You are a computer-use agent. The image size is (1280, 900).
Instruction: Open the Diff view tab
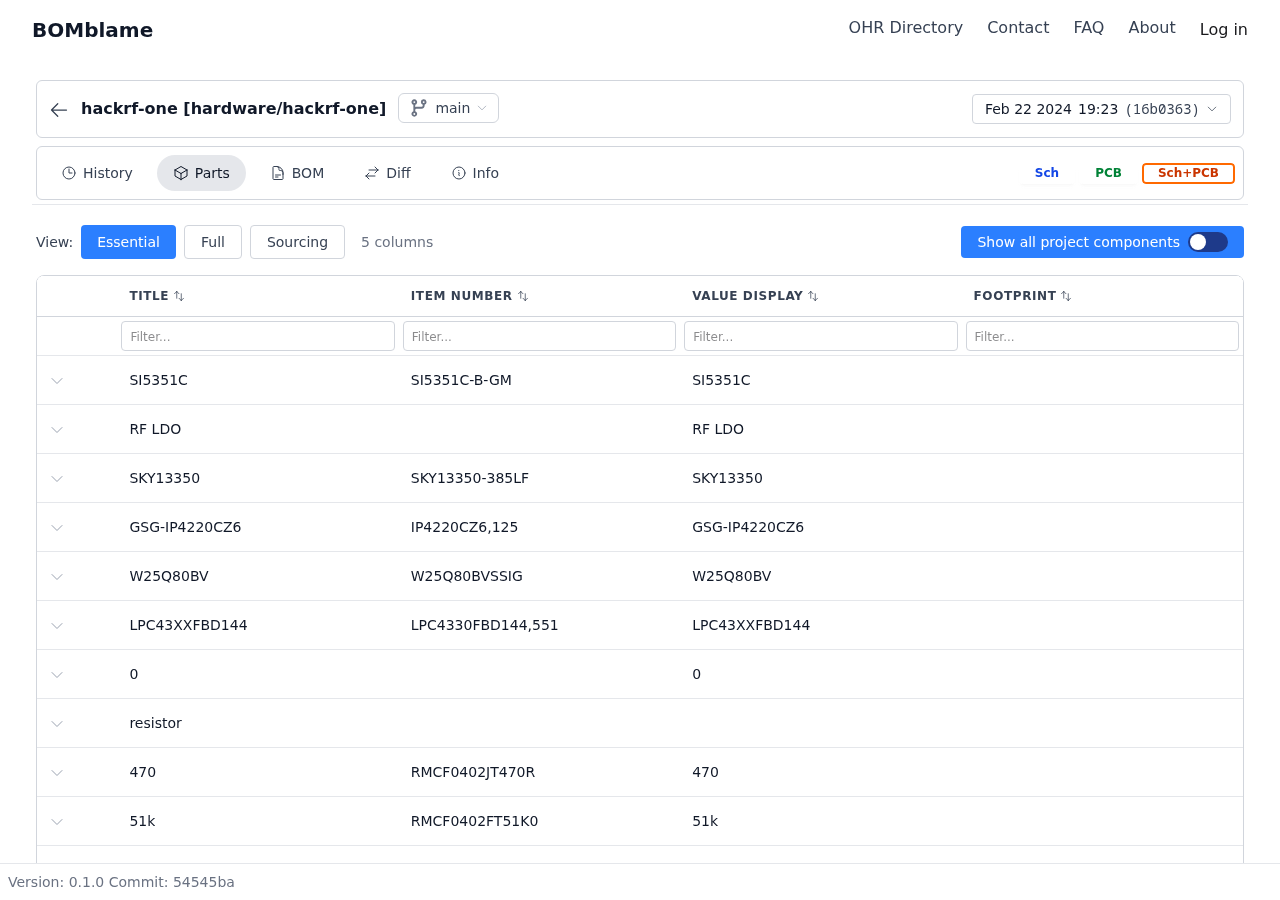click(x=387, y=173)
